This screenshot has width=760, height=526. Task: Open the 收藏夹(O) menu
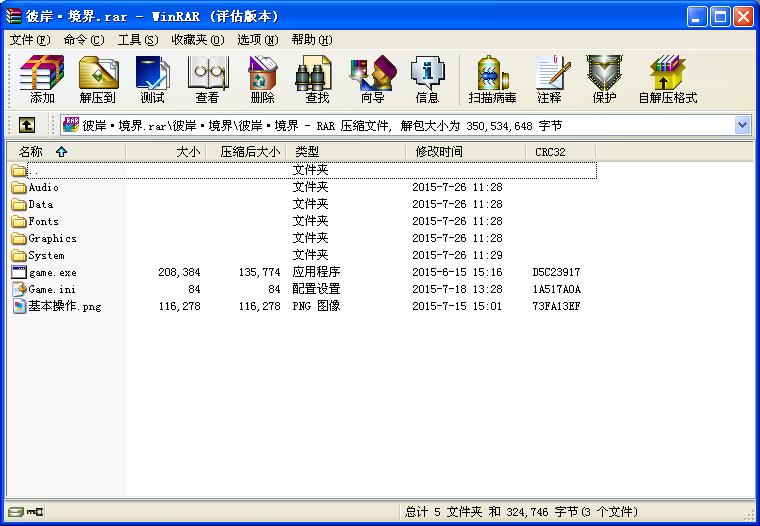coord(197,40)
